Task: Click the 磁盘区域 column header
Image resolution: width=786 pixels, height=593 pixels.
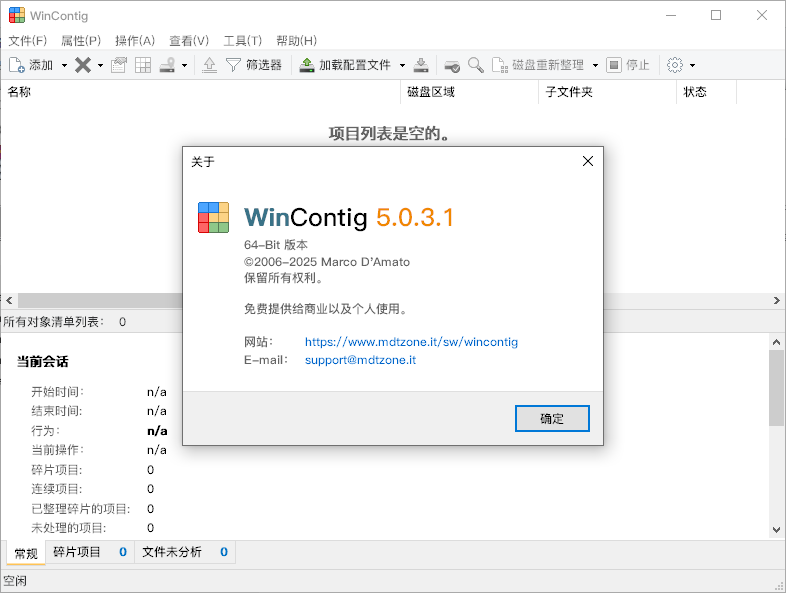Action: point(470,92)
